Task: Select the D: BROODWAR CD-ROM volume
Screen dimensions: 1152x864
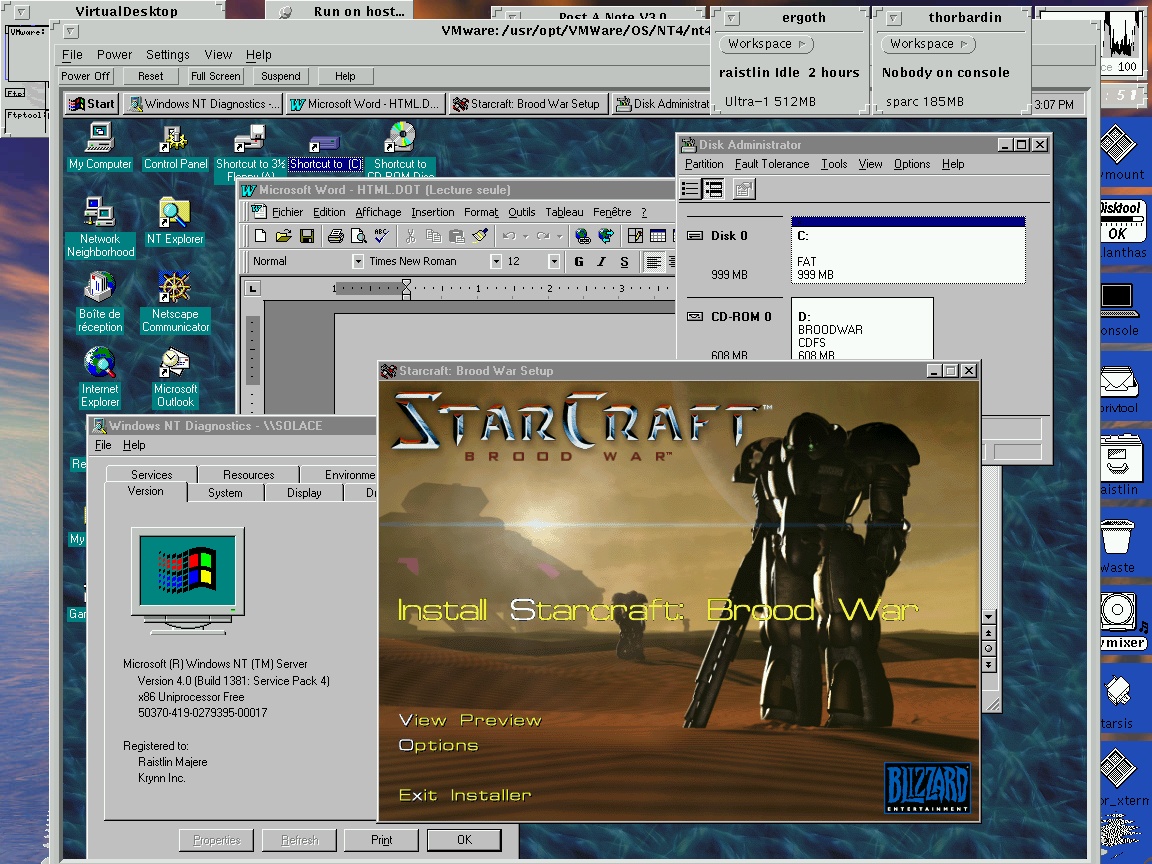Action: point(862,328)
